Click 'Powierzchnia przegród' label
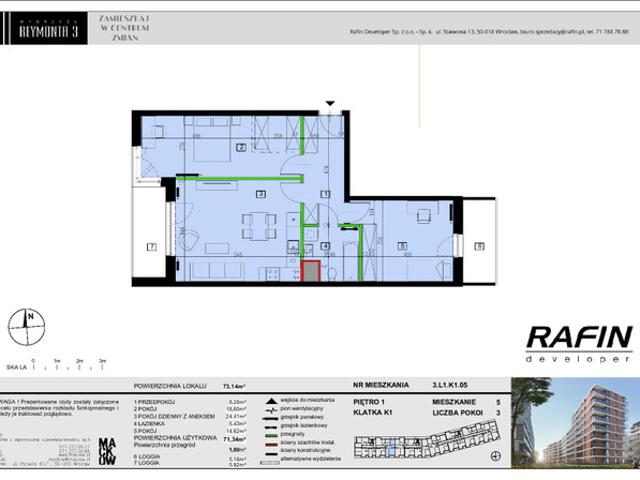Viewport: 640px width, 480px height. (x=164, y=445)
